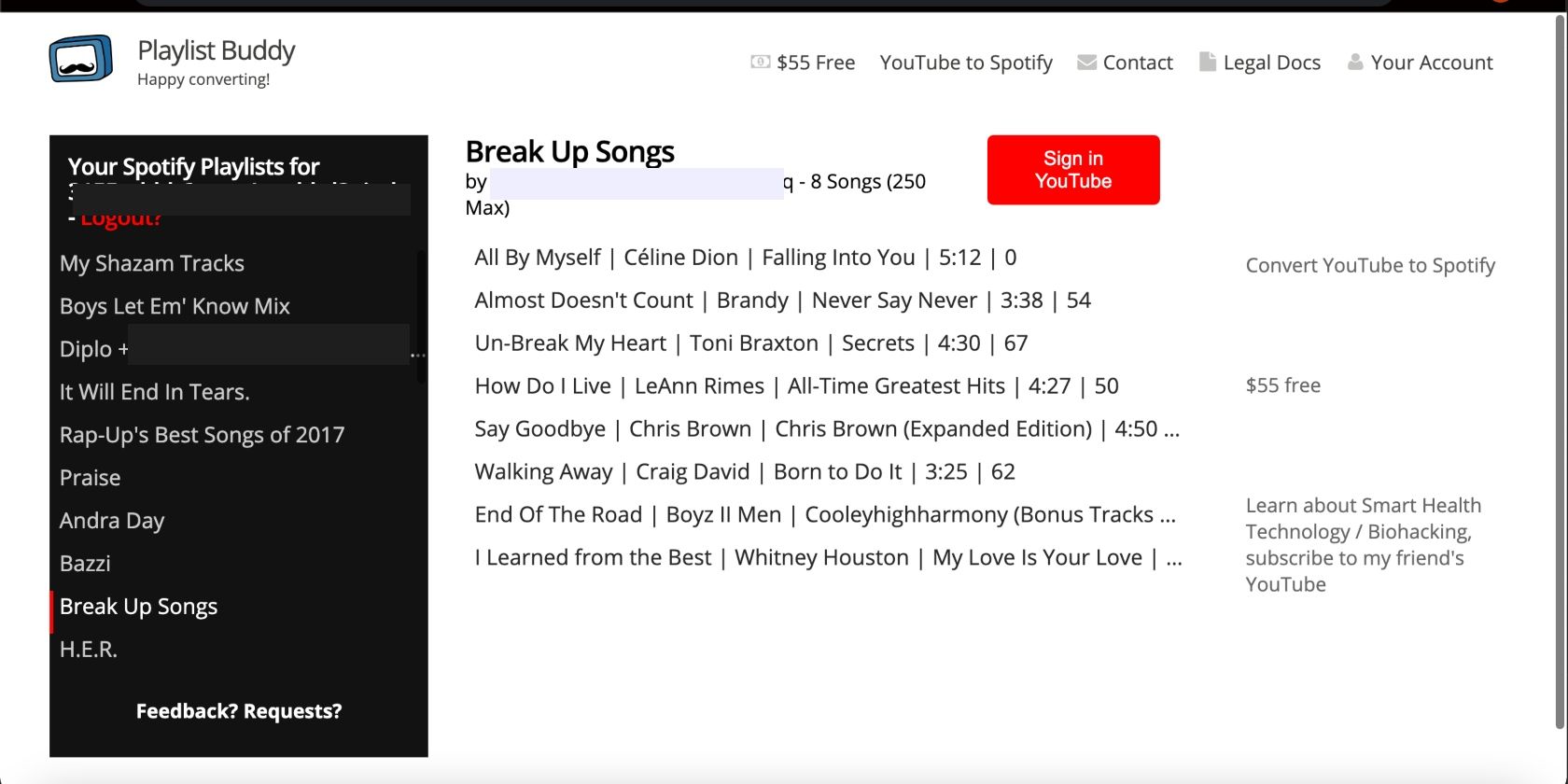This screenshot has height=784, width=1568.
Task: Click the Convert YouTube to Spotify sidebar link
Action: 1370,266
